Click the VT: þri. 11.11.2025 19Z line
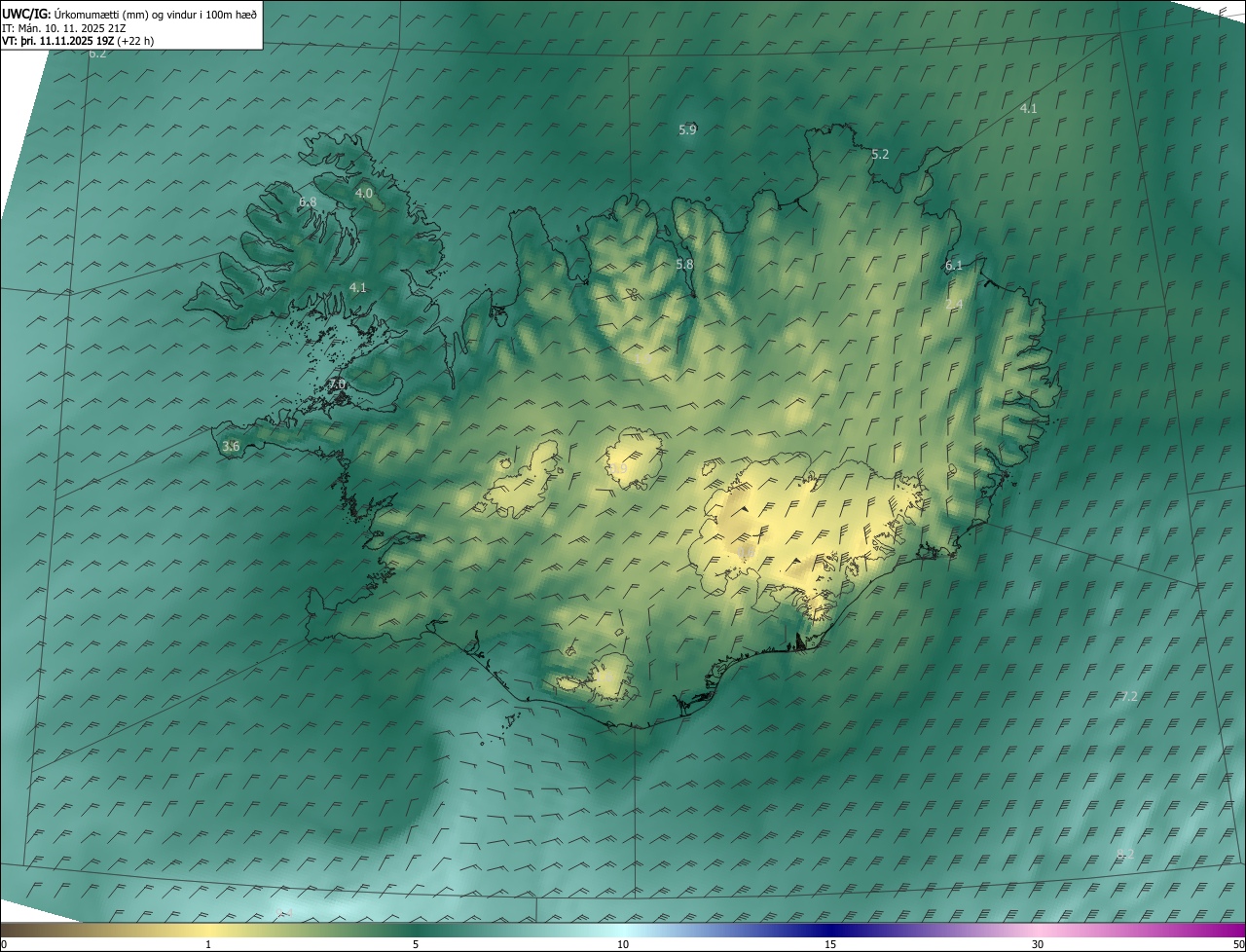This screenshot has width=1246, height=952. point(78,41)
